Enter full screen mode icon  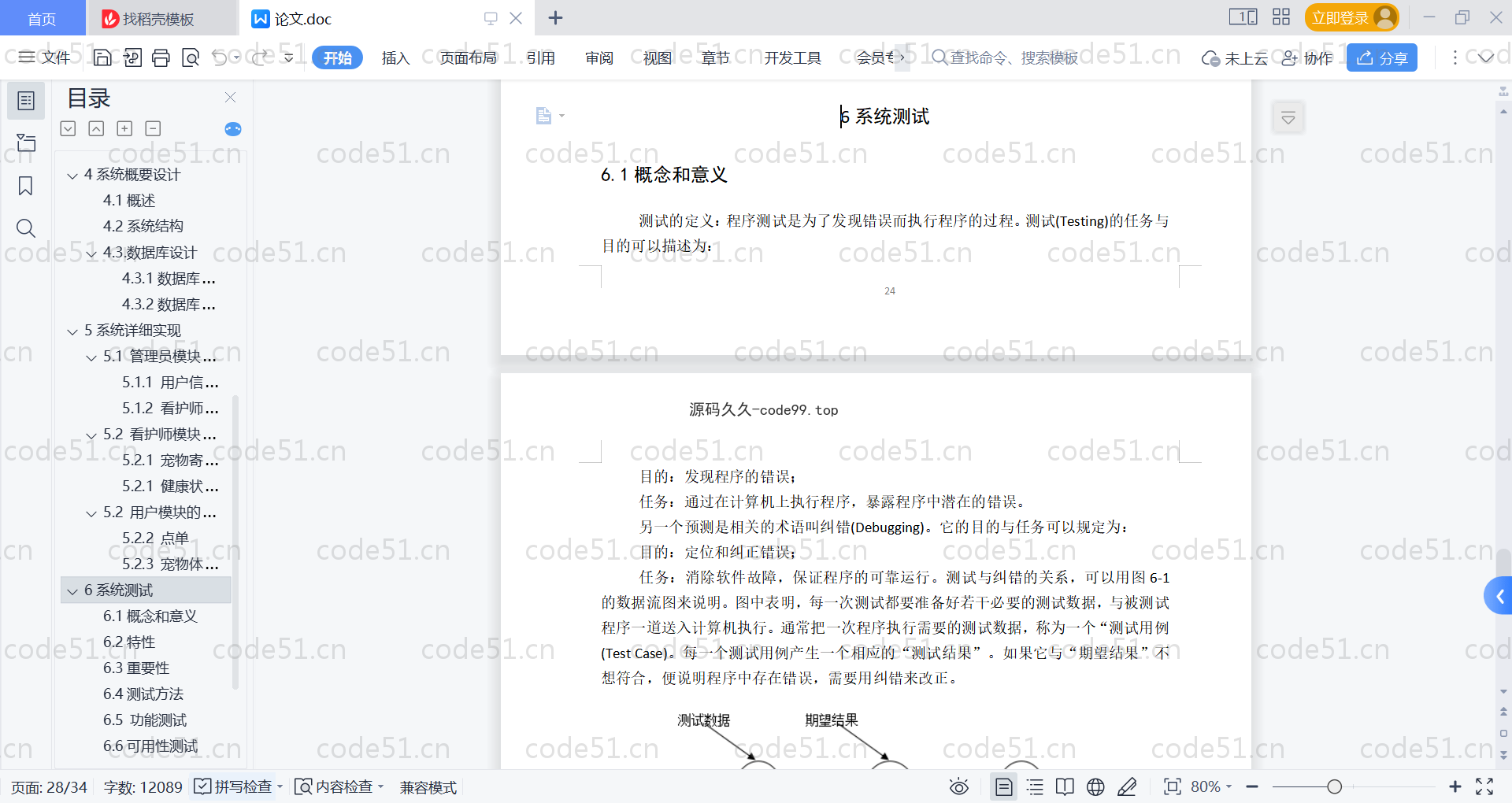point(1484,786)
